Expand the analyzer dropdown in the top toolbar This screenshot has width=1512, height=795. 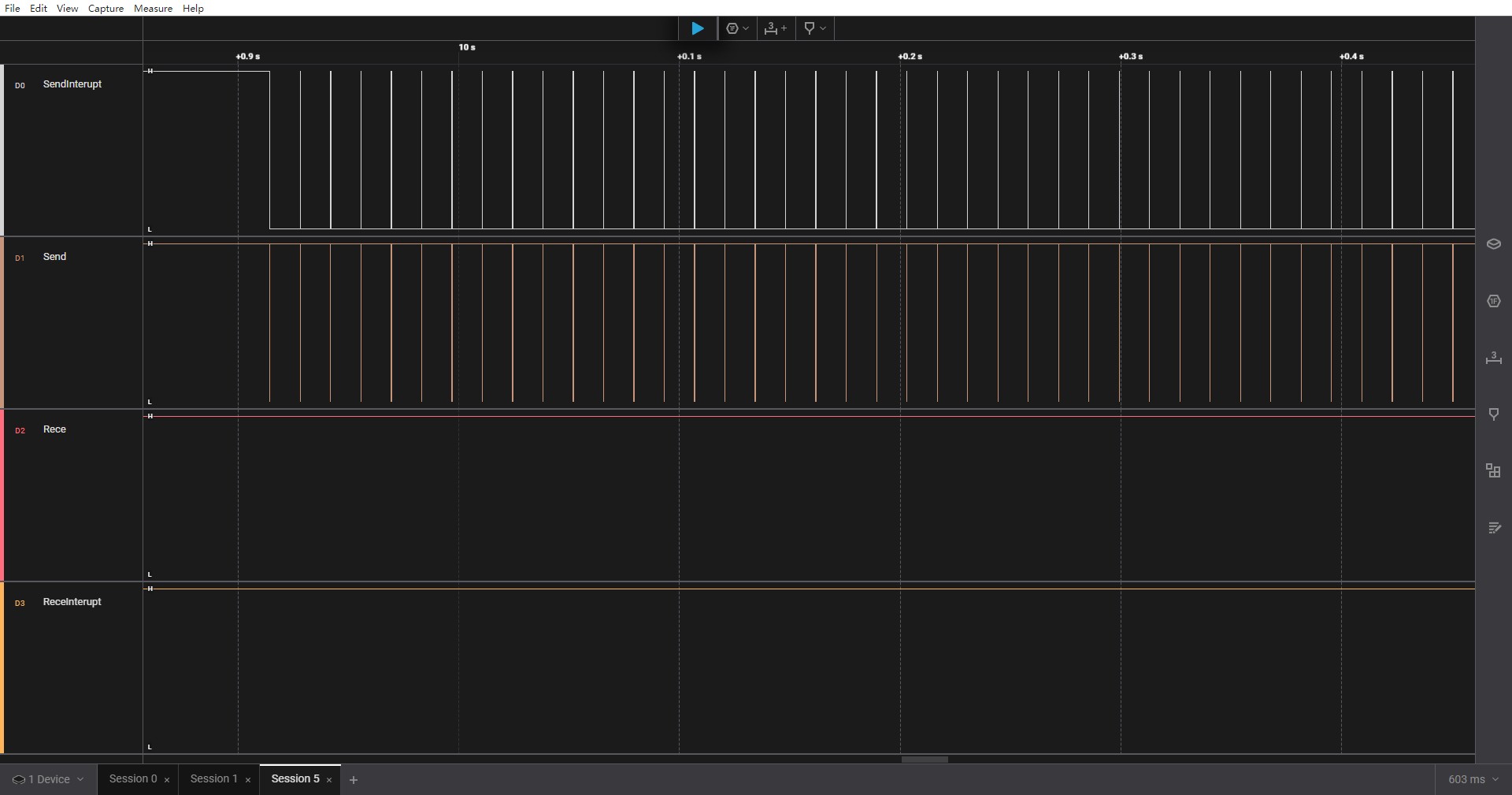[737, 28]
